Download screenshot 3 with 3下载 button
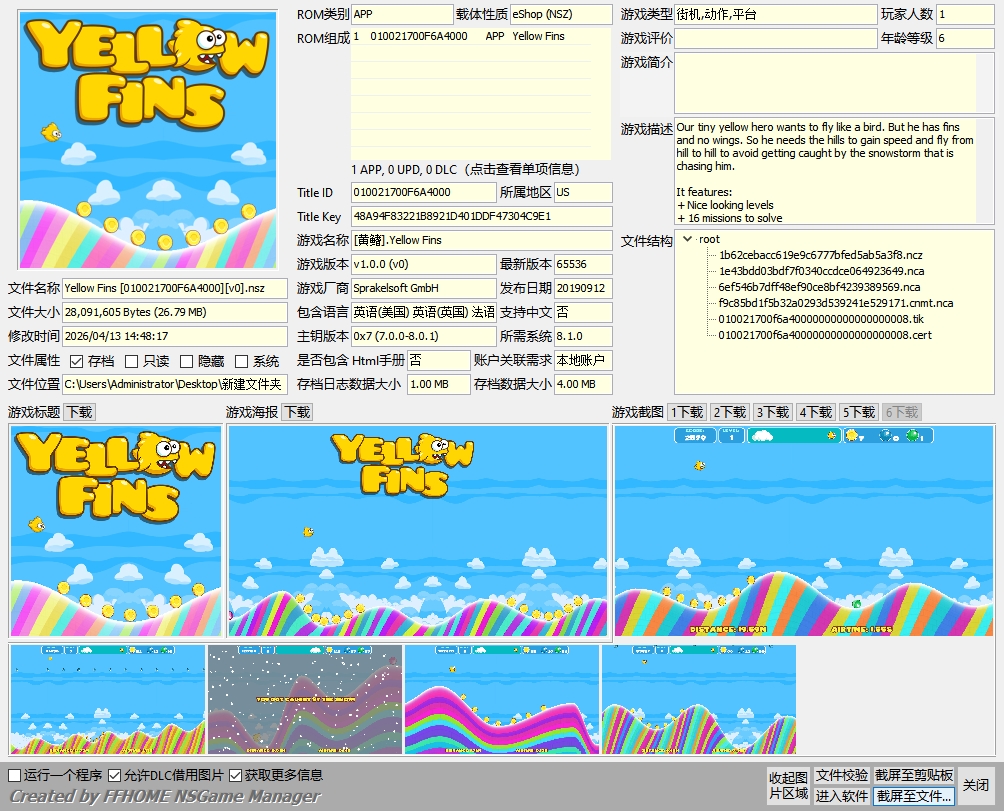 [x=773, y=412]
